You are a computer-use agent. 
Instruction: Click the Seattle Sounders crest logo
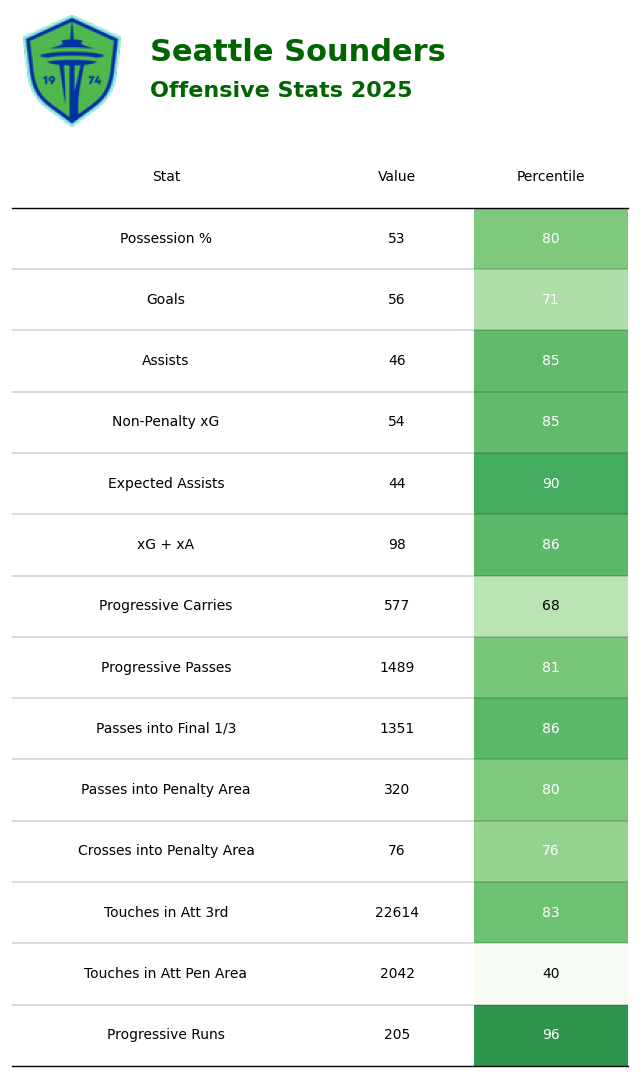(x=71, y=70)
